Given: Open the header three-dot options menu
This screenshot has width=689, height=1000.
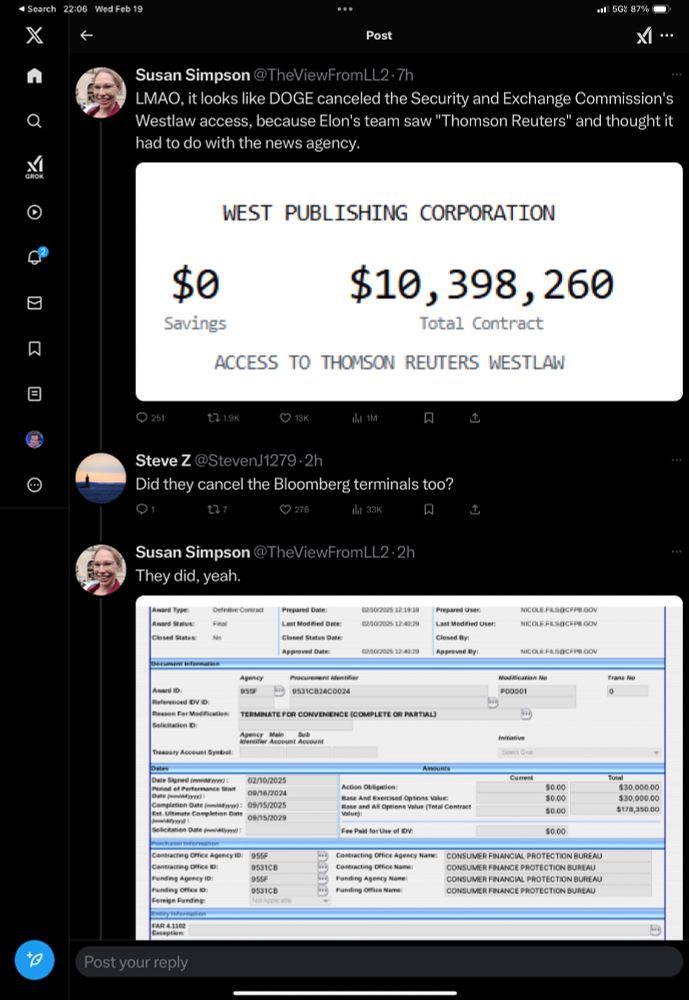Looking at the screenshot, I should pos(667,35).
